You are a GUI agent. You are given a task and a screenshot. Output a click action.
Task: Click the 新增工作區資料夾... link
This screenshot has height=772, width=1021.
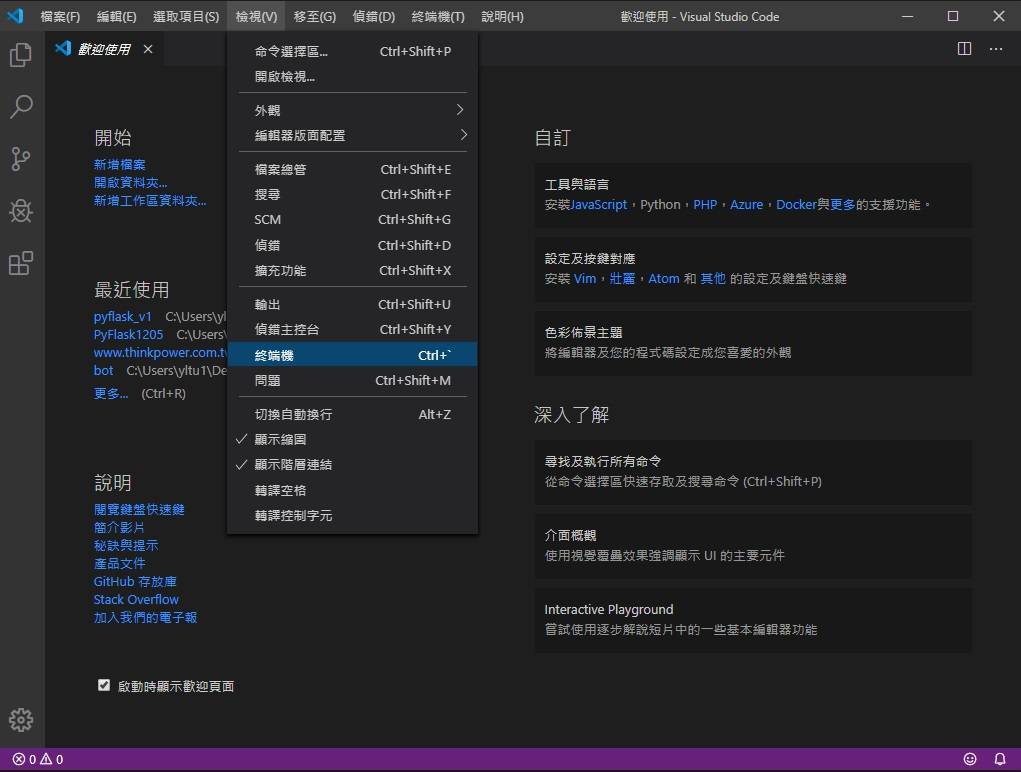coord(150,200)
